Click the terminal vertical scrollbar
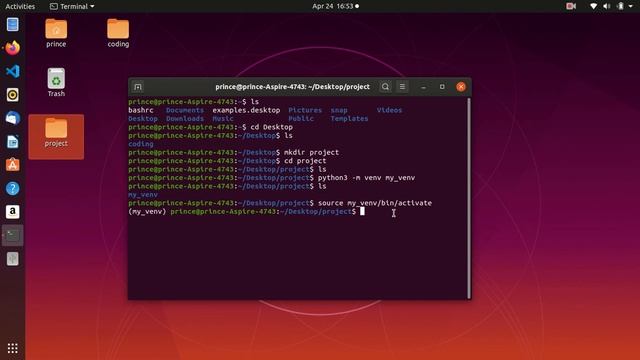This screenshot has width=640, height=360. (469, 198)
